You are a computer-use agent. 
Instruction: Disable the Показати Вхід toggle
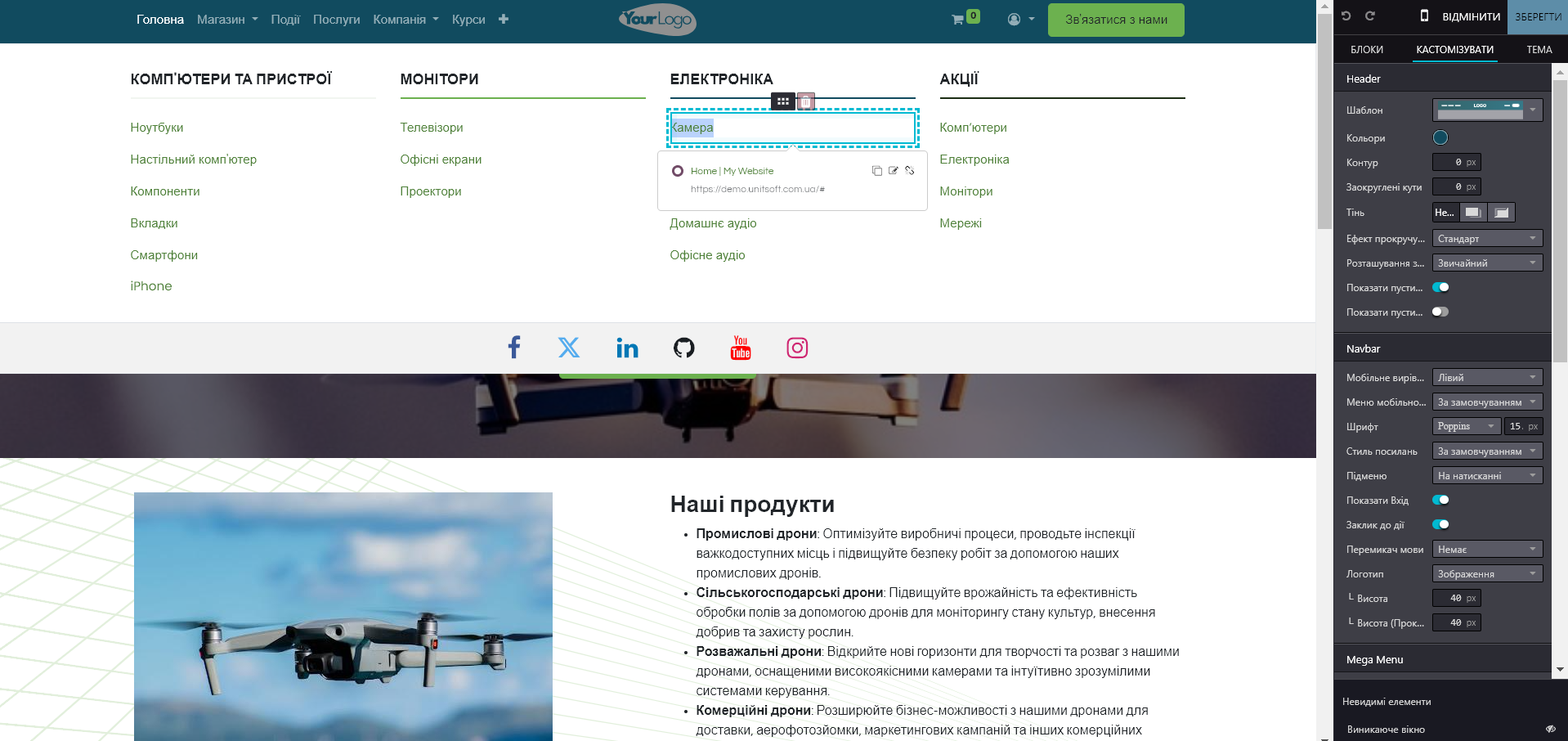[1440, 500]
